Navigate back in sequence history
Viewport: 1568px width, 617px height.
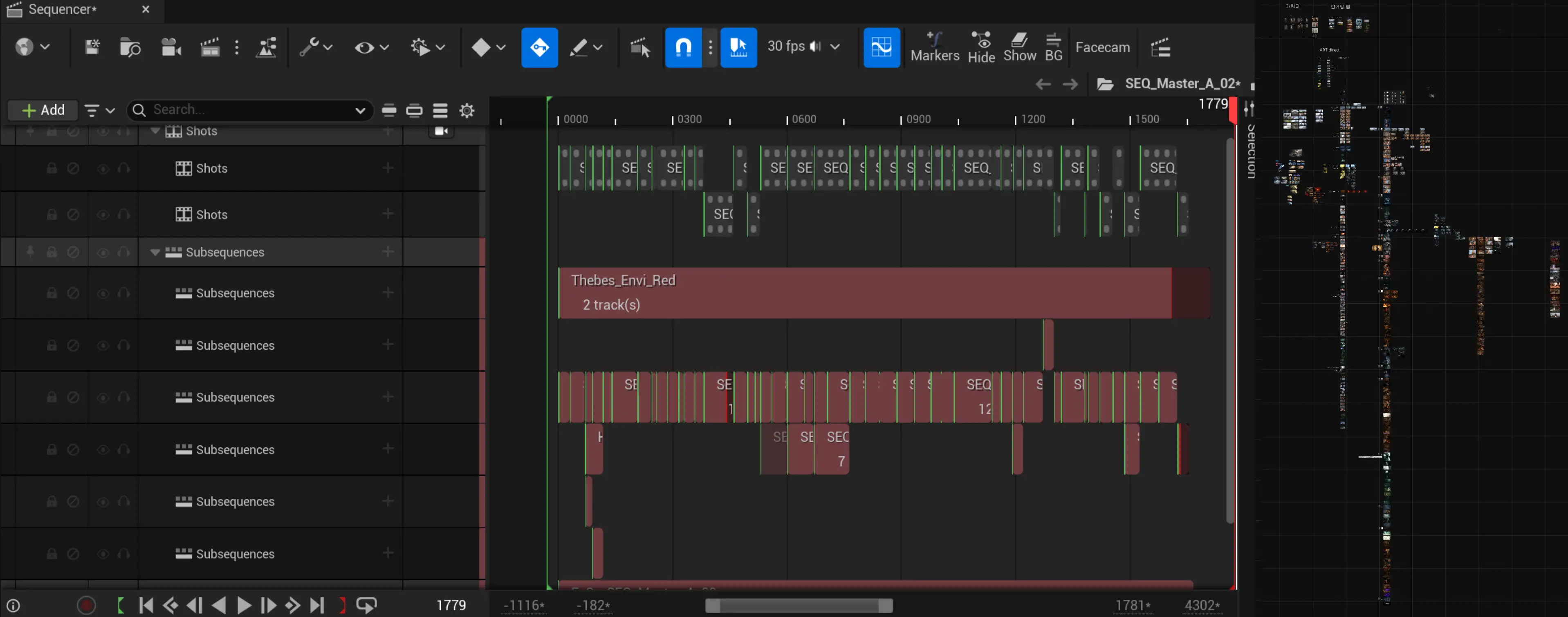pos(1043,84)
